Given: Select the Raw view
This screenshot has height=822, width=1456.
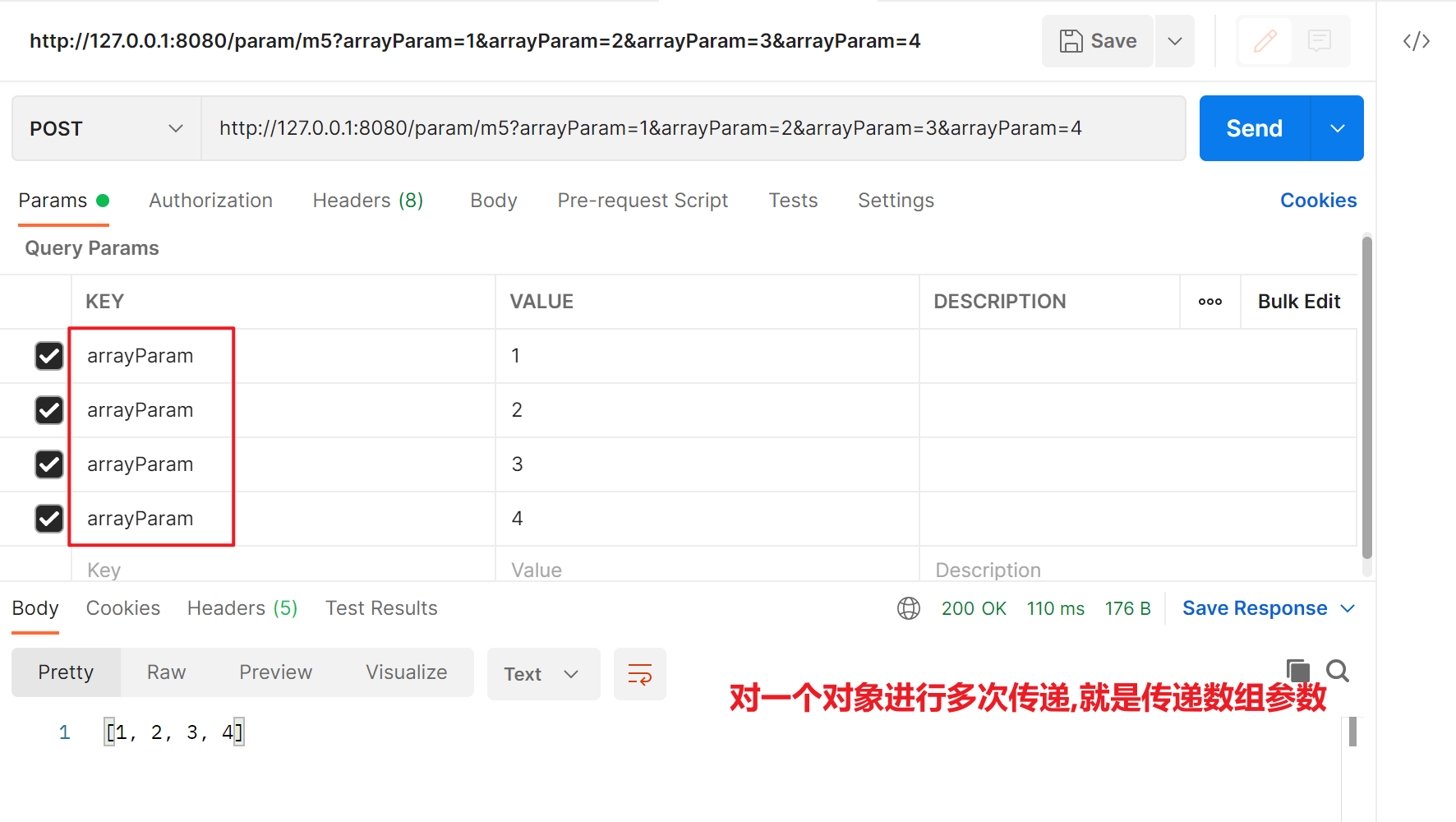Looking at the screenshot, I should pyautogui.click(x=166, y=672).
